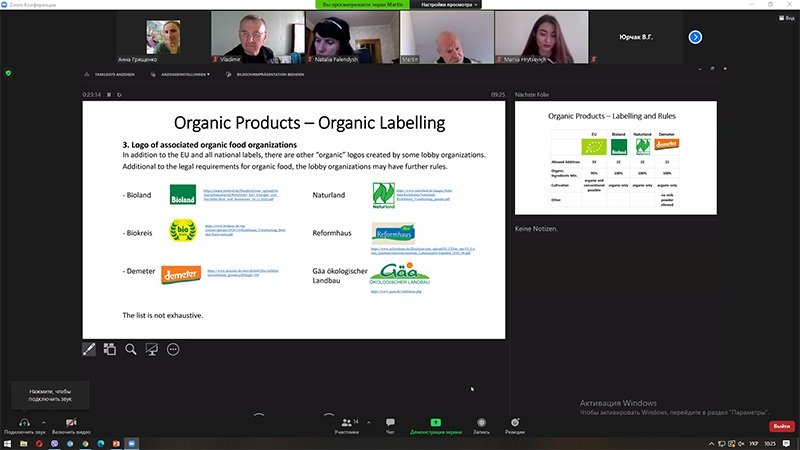The width and height of the screenshot is (800, 450).
Task: Expand audio options caret beside join audio
Action: point(43,422)
